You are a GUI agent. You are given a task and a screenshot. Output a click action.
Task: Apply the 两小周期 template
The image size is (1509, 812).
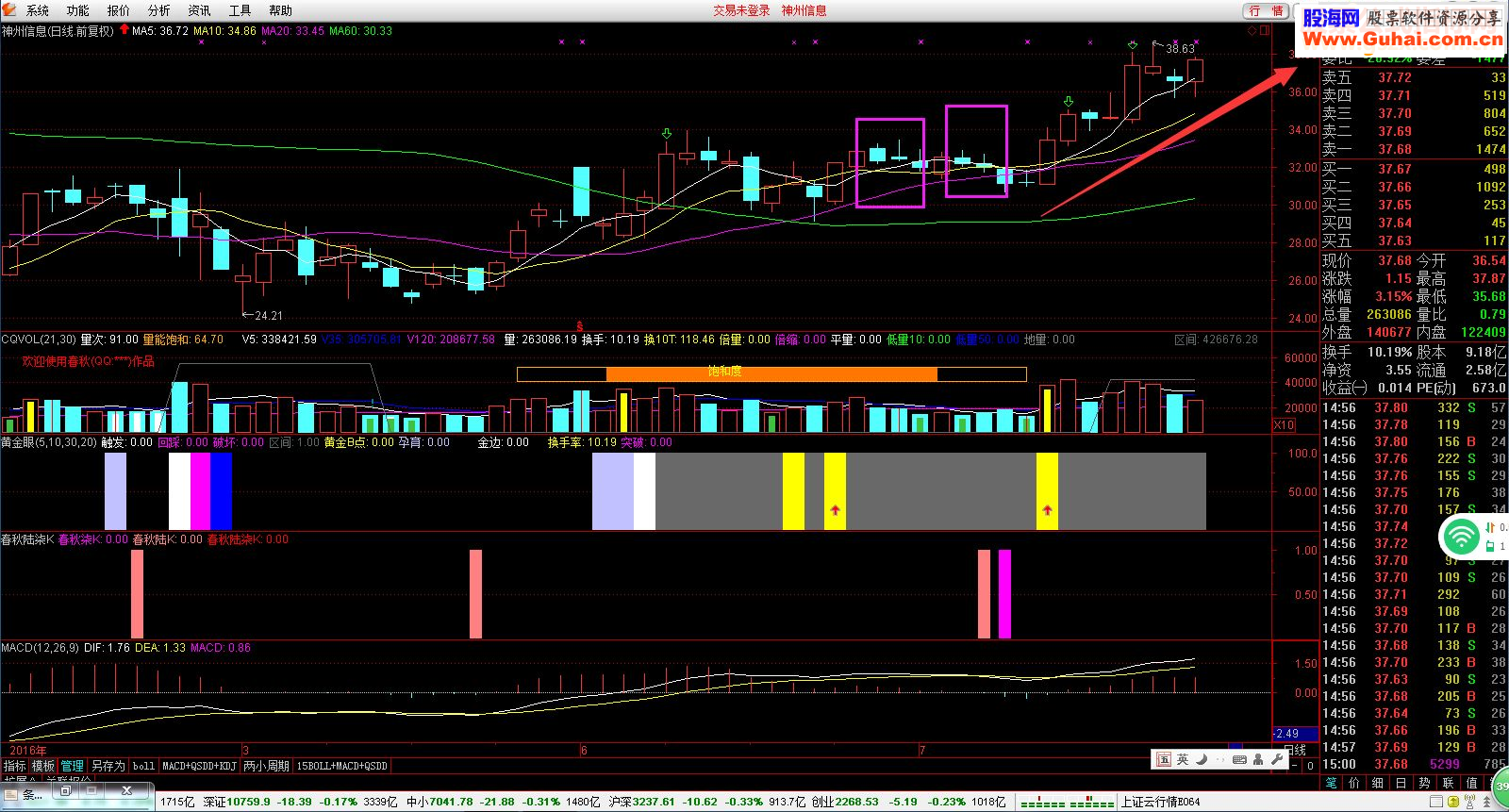[x=266, y=766]
